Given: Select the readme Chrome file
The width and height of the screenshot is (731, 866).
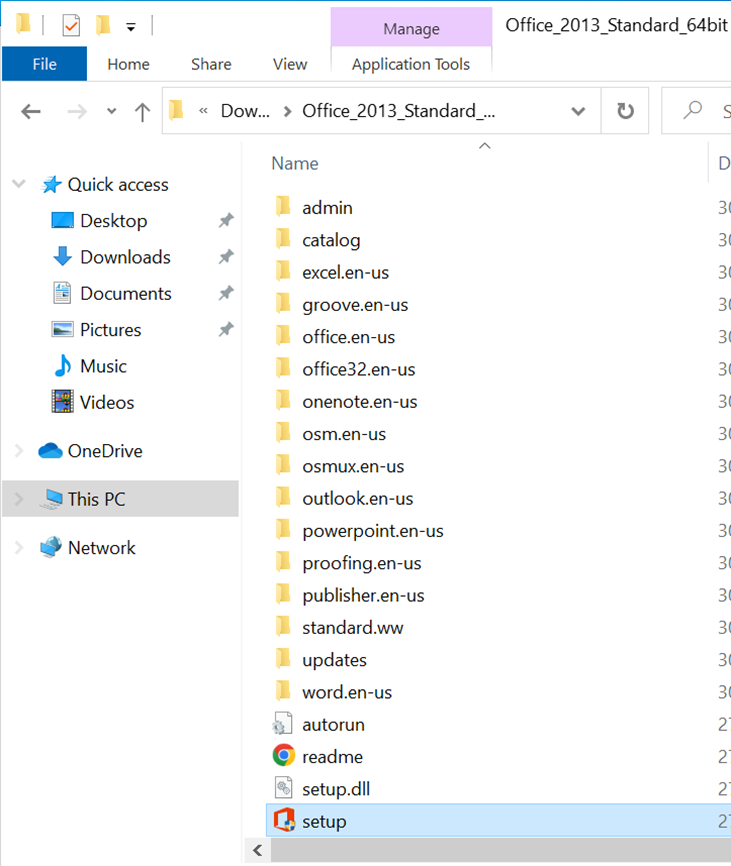Looking at the screenshot, I should tap(332, 757).
